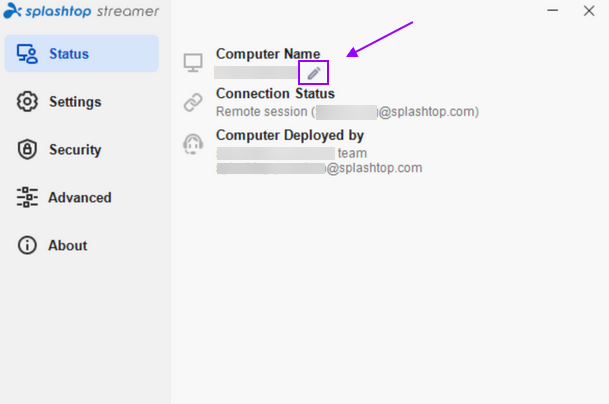Screen dimensions: 609x404
Task: Click the Security shield lock icon
Action: point(27,149)
